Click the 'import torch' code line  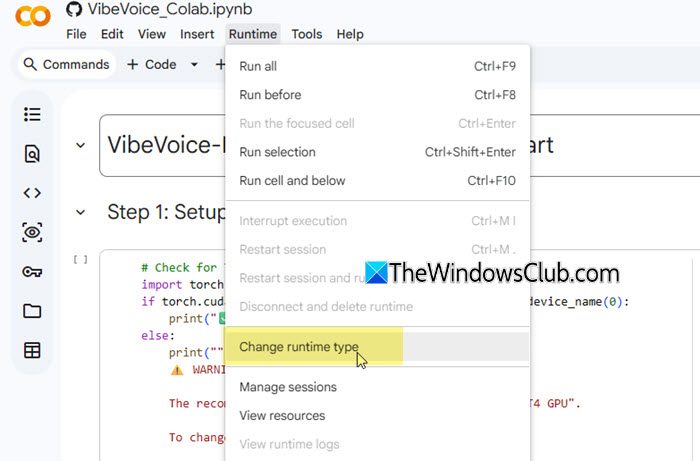182,285
